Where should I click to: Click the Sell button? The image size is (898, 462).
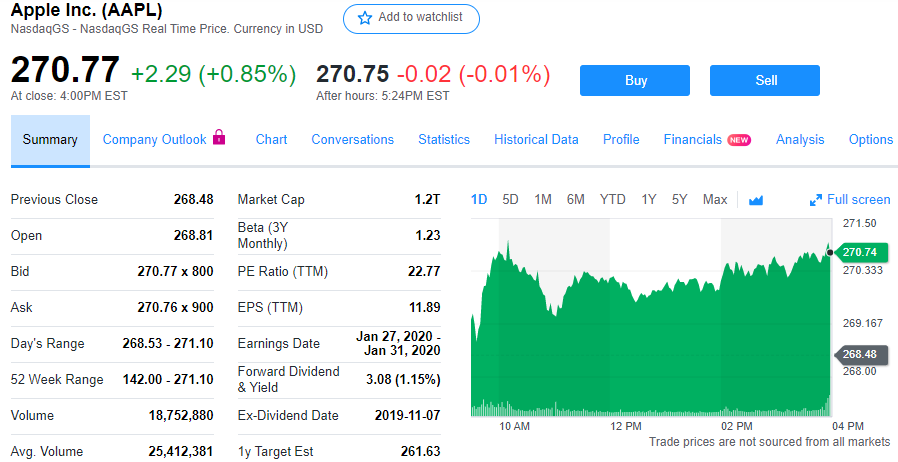pos(765,80)
